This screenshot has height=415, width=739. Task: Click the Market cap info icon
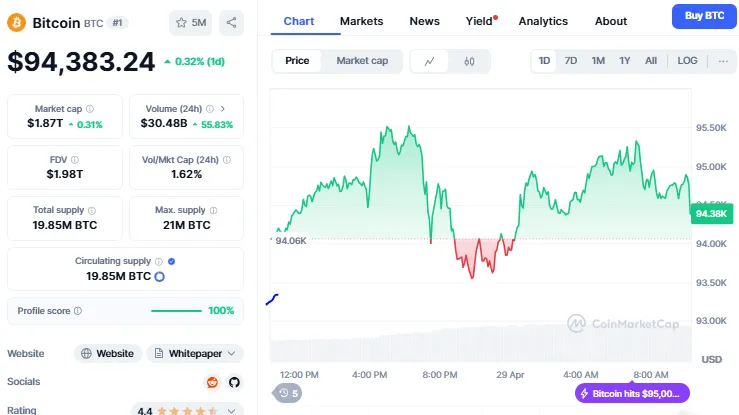coord(90,109)
